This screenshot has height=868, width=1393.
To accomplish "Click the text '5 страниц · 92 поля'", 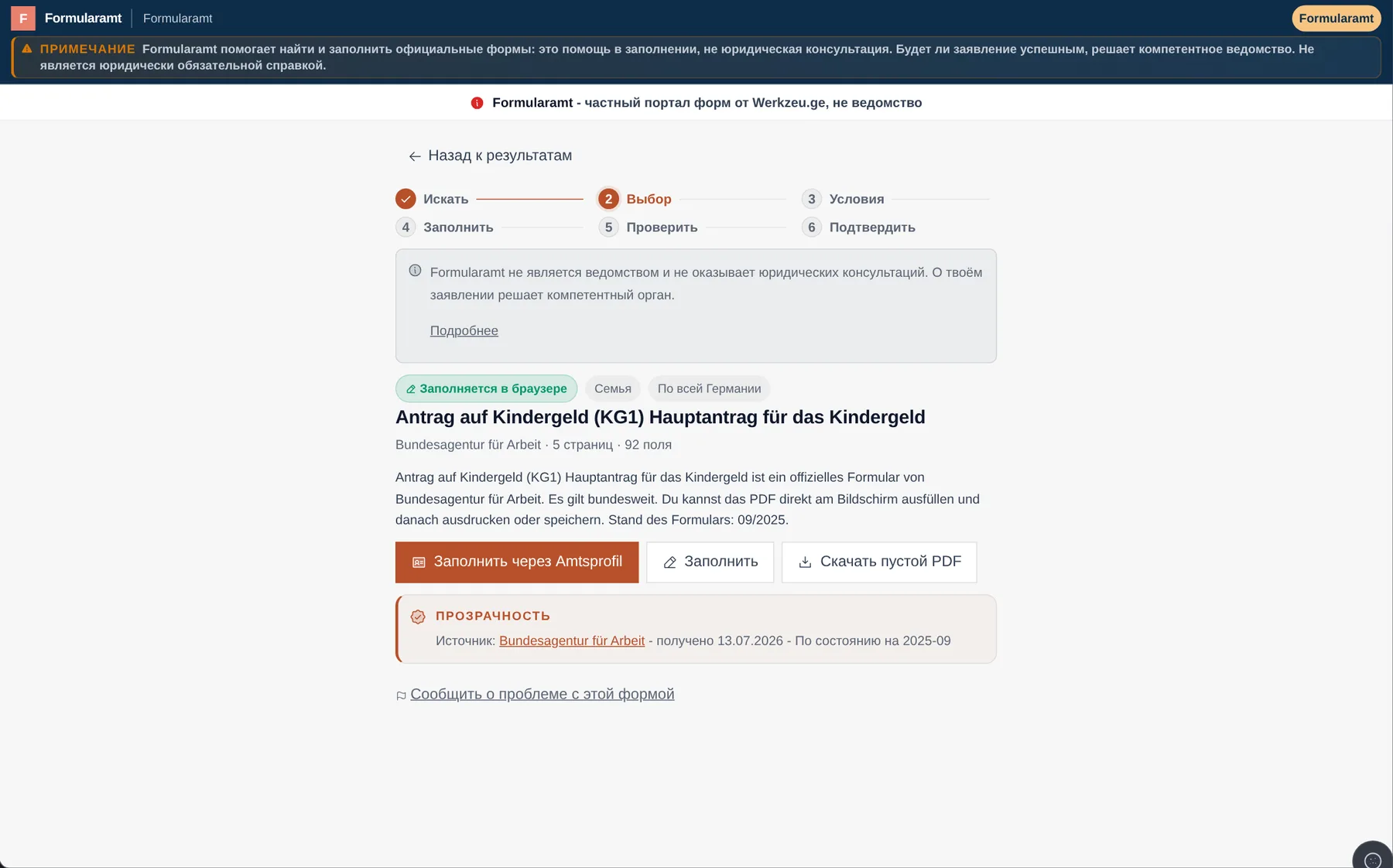I will (612, 445).
